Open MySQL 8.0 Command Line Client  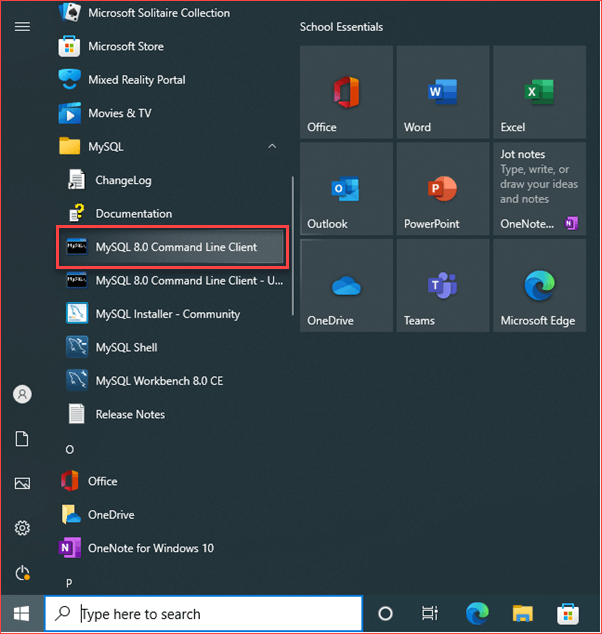click(175, 247)
